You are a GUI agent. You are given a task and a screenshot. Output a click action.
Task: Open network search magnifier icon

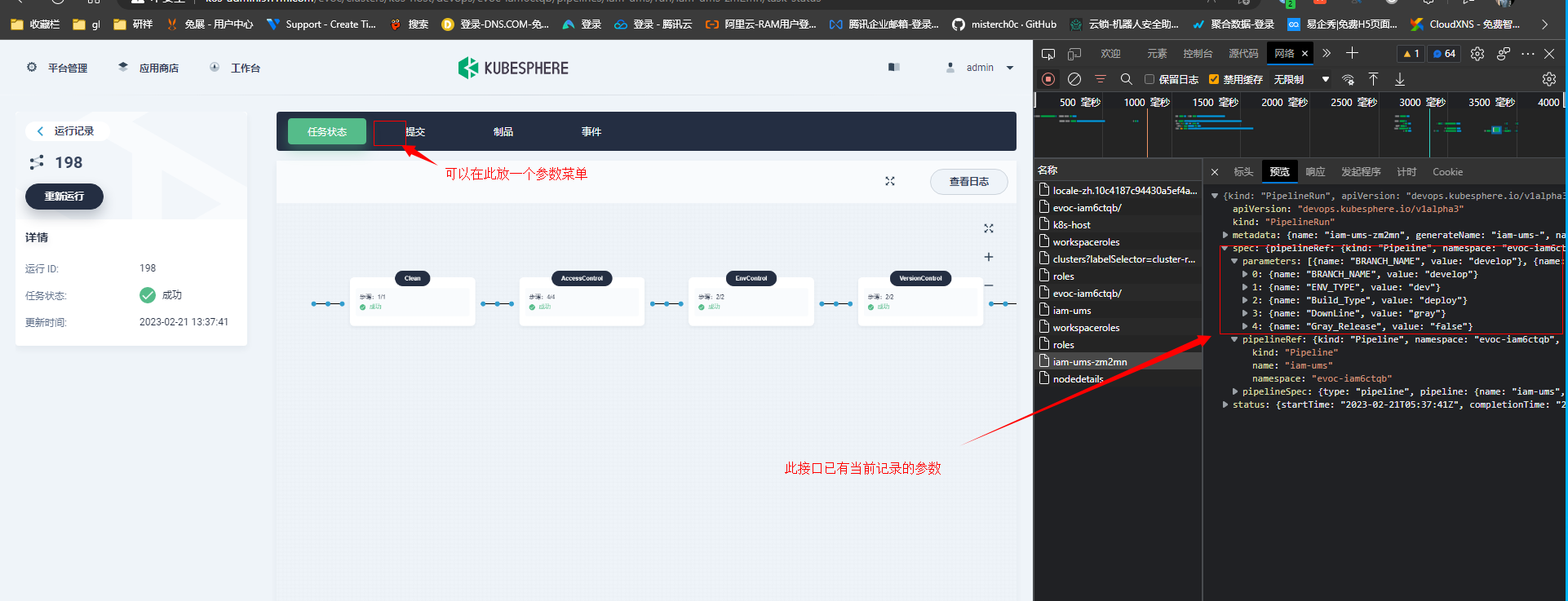click(1127, 79)
